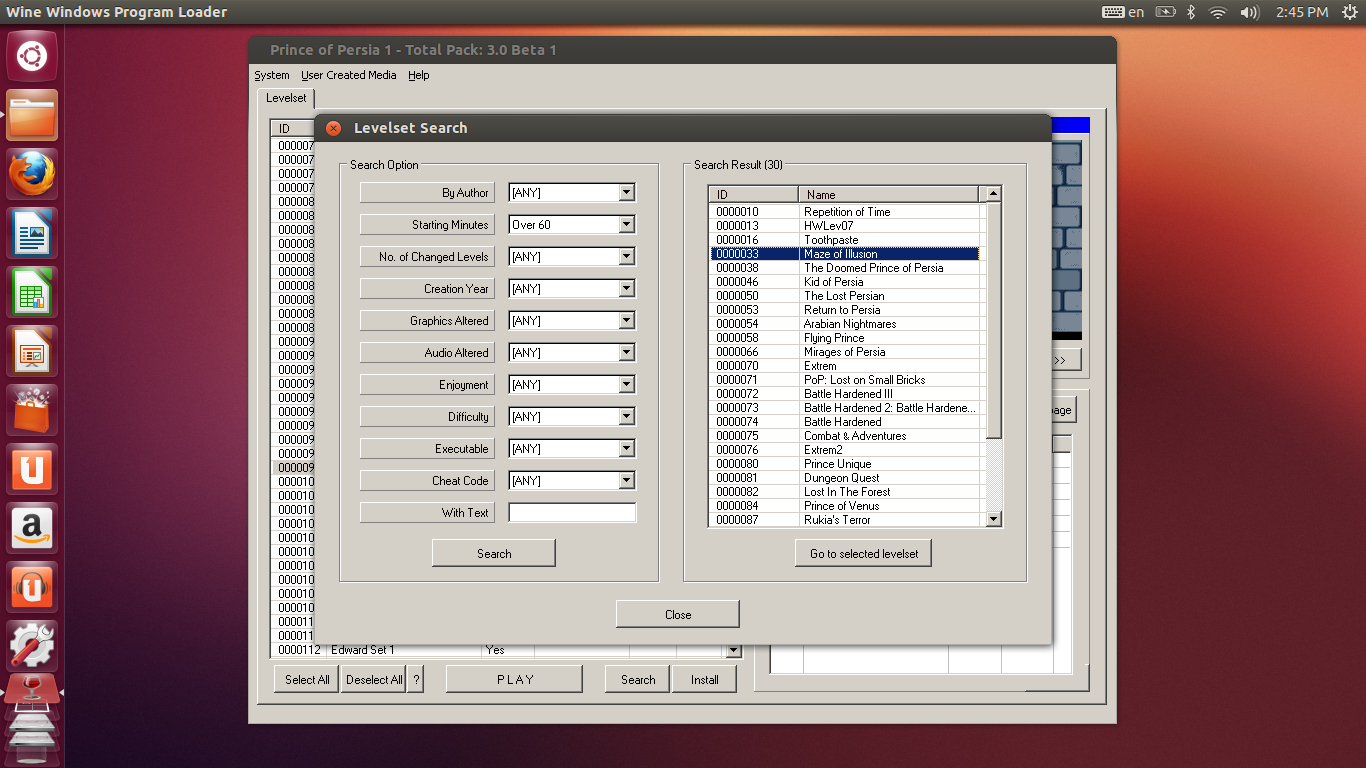The height and width of the screenshot is (768, 1366).
Task: Click PLAY button in main window
Action: [515, 679]
